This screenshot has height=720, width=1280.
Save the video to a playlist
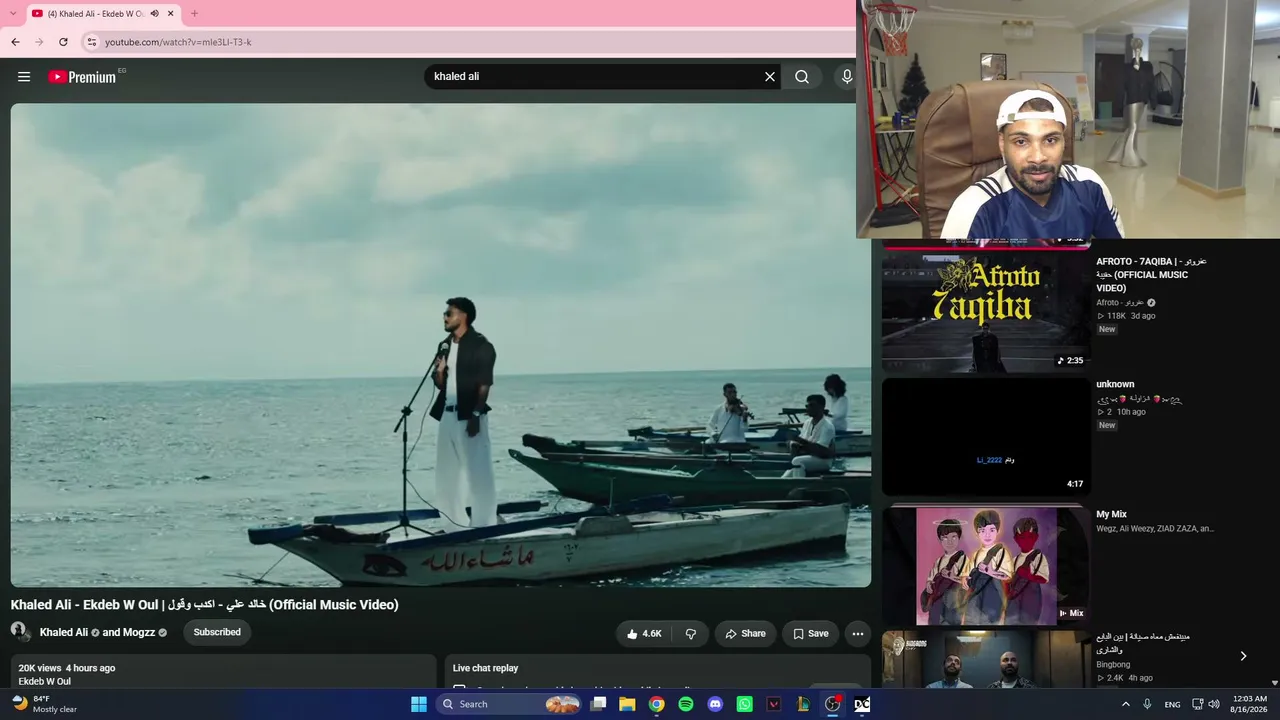pyautogui.click(x=811, y=633)
